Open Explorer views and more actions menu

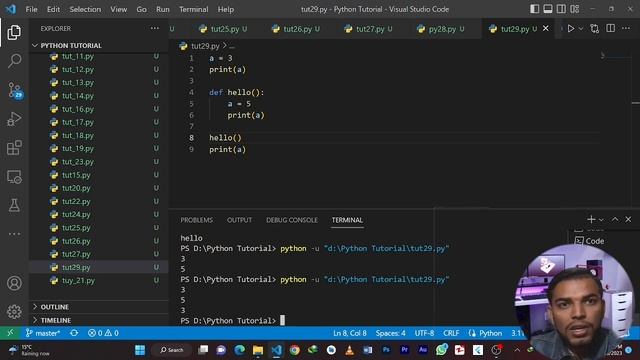pos(155,28)
